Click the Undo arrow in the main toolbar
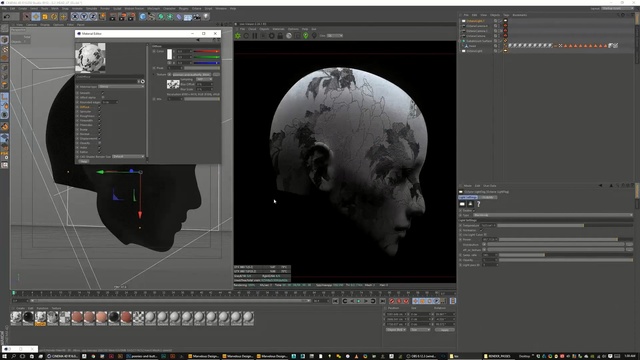Viewport: 640px width, 360px height. click(x=7, y=17)
